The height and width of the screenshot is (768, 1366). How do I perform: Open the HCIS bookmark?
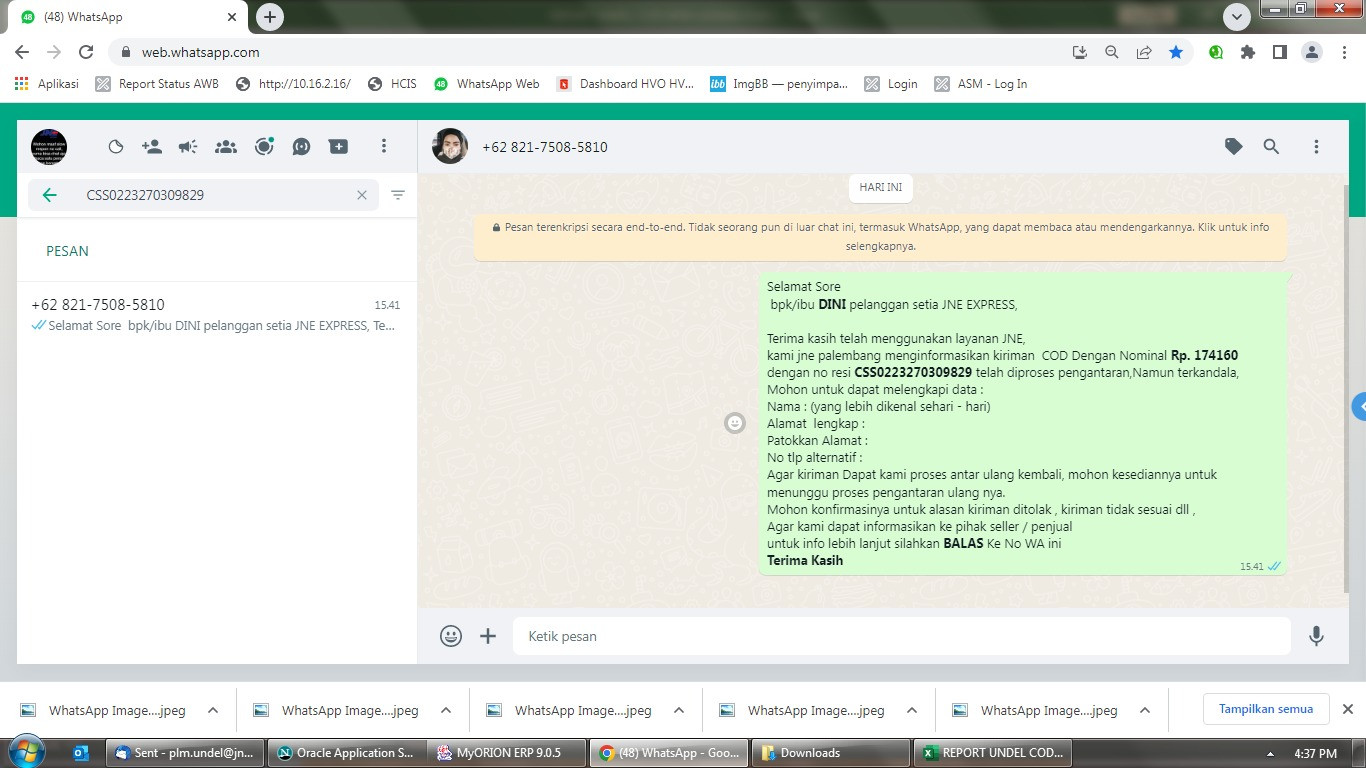coord(392,84)
